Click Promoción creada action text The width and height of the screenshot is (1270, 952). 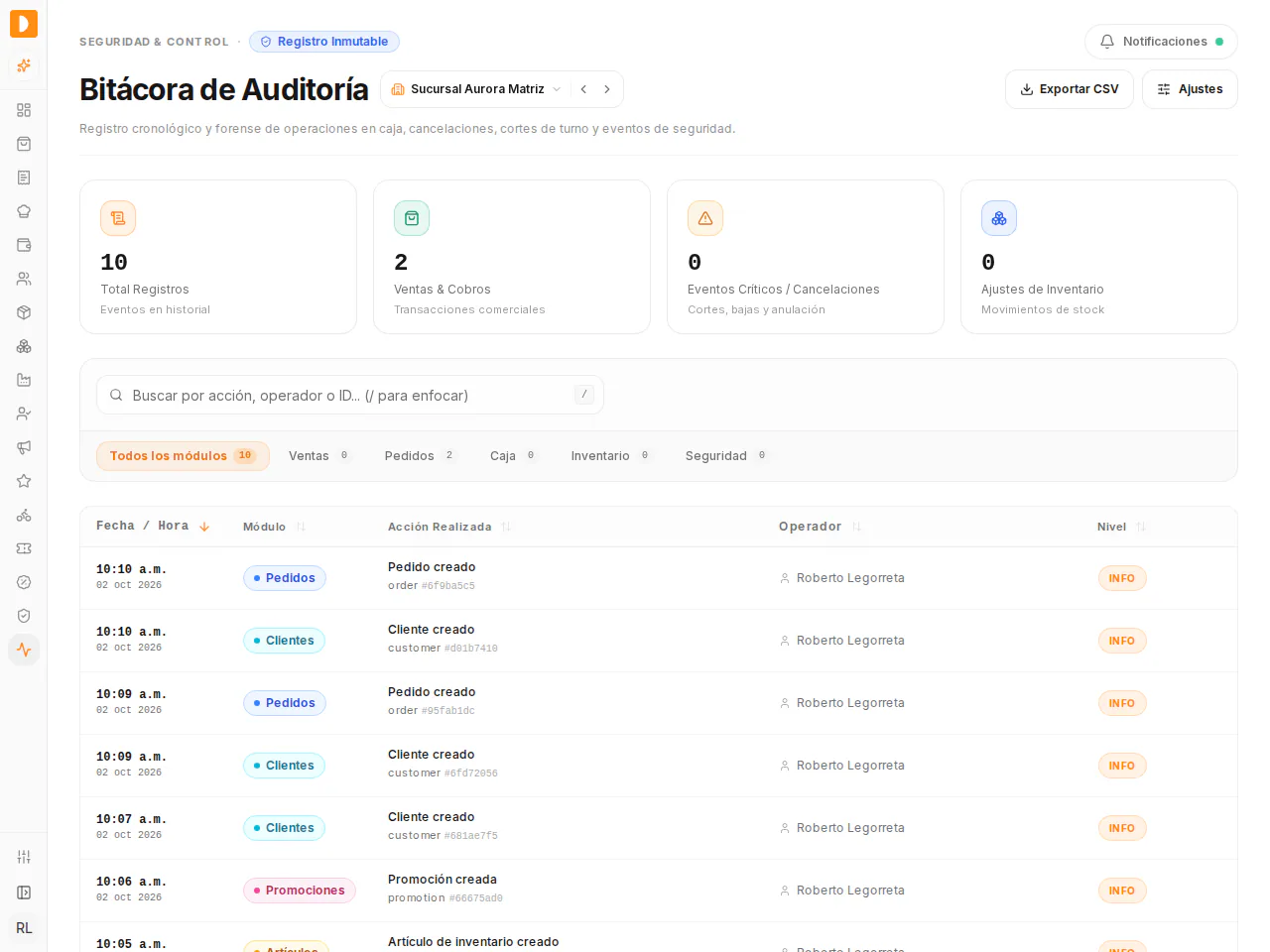[443, 880]
